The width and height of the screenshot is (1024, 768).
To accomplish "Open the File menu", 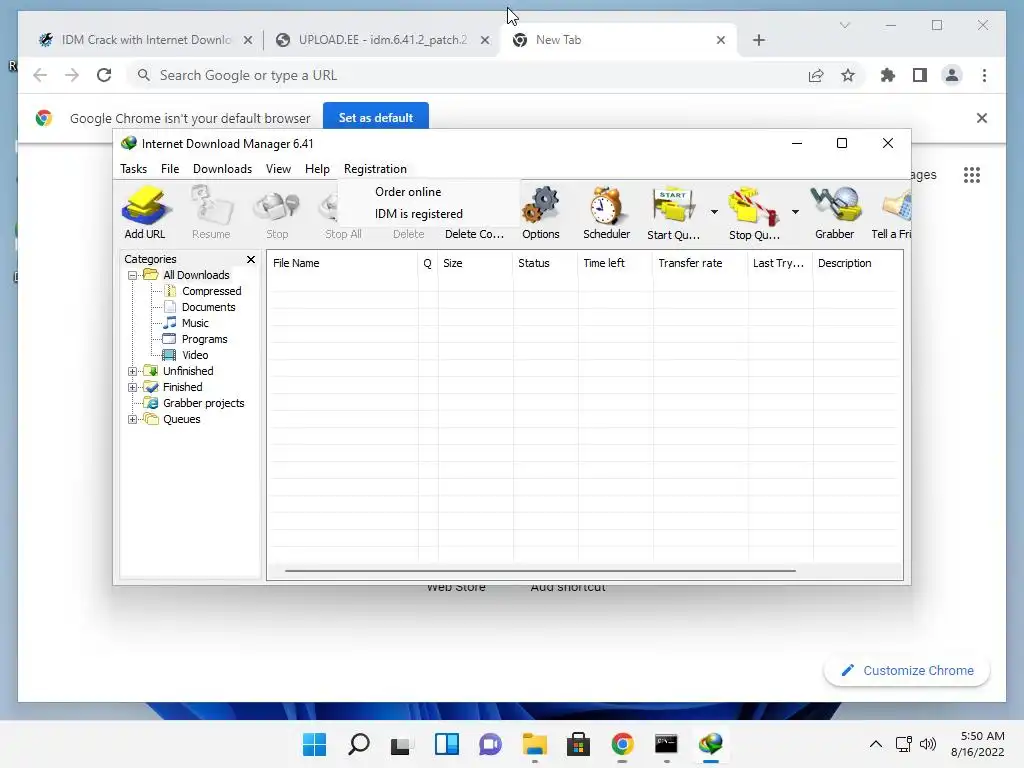I will coord(170,168).
